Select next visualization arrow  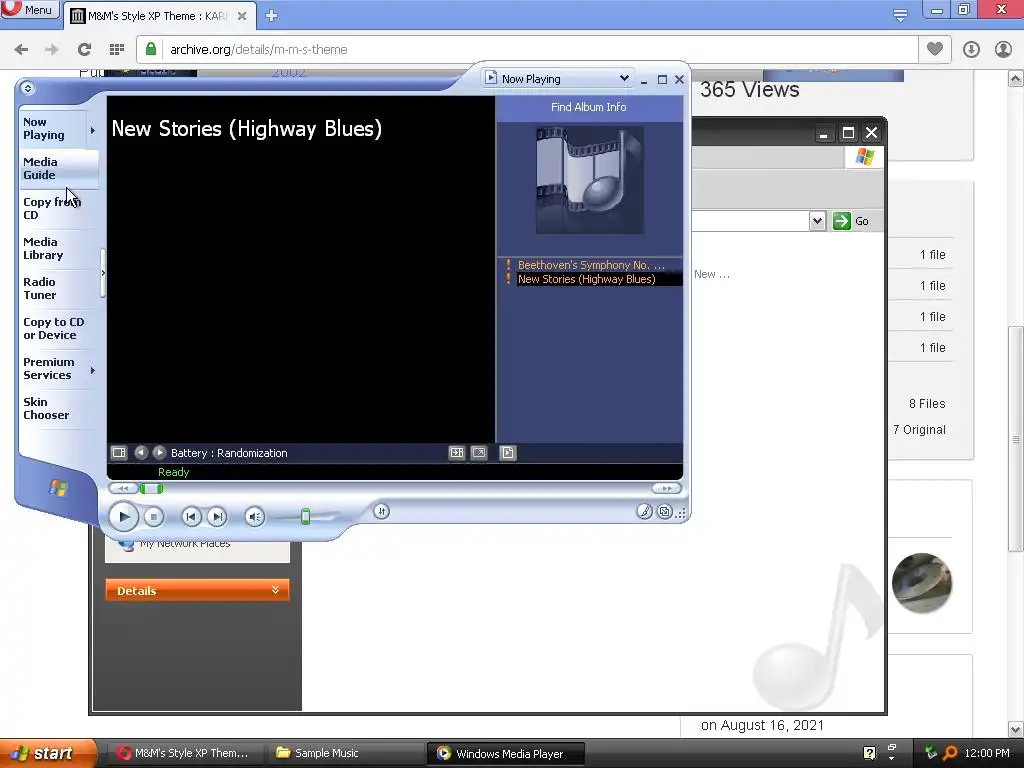[159, 452]
